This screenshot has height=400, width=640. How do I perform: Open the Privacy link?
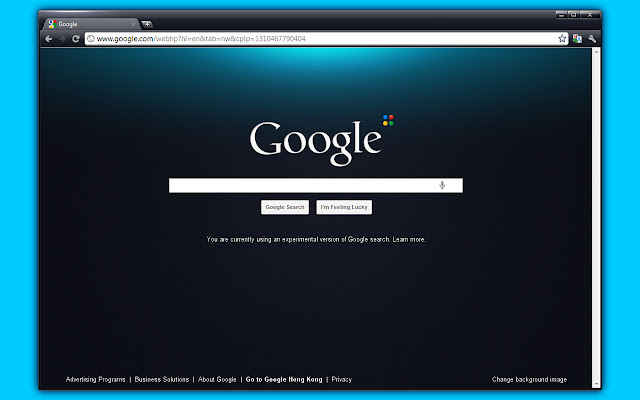click(x=342, y=380)
